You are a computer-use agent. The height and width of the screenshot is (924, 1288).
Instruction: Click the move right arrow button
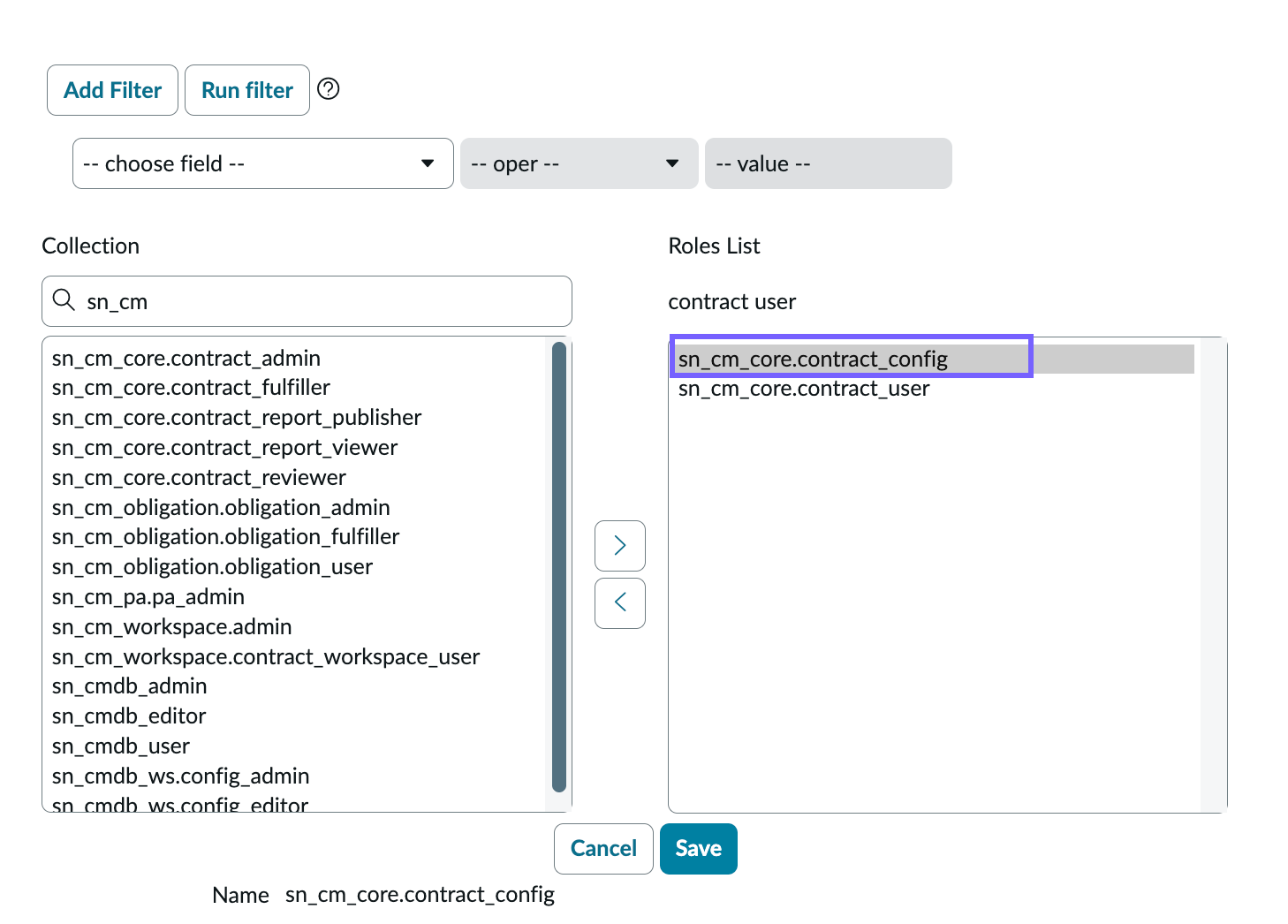[620, 546]
